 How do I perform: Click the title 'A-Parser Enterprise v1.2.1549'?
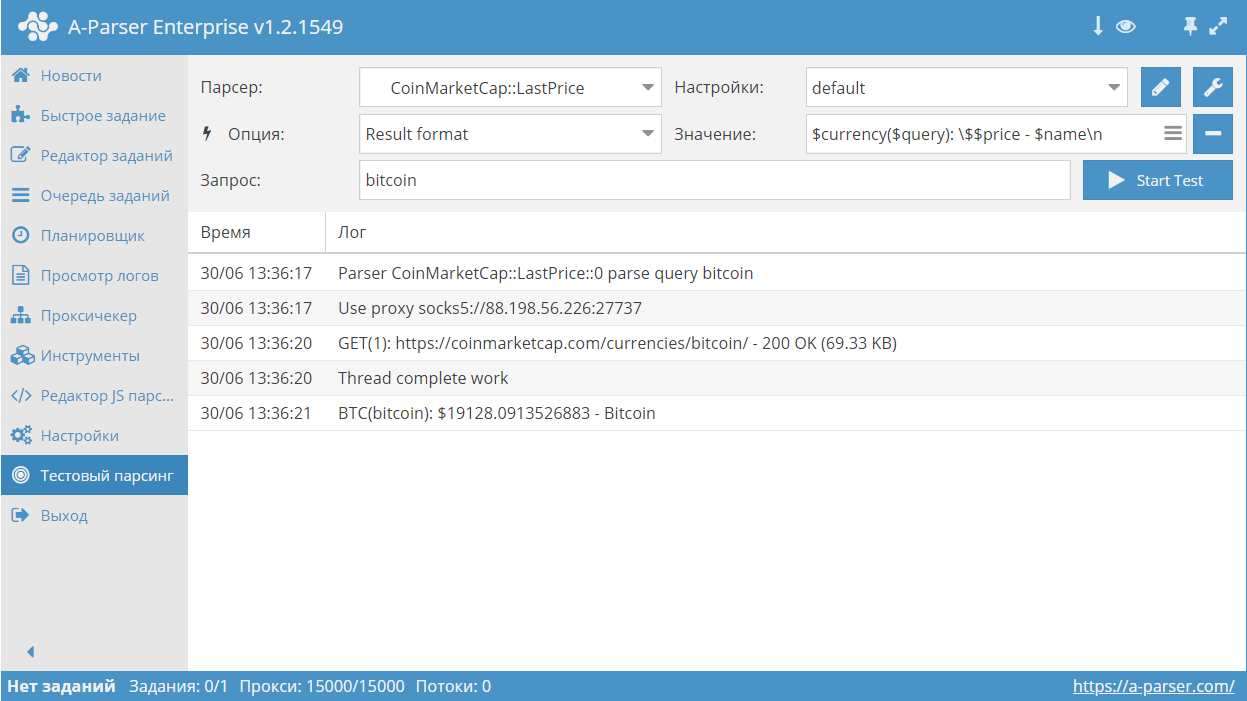click(x=205, y=27)
